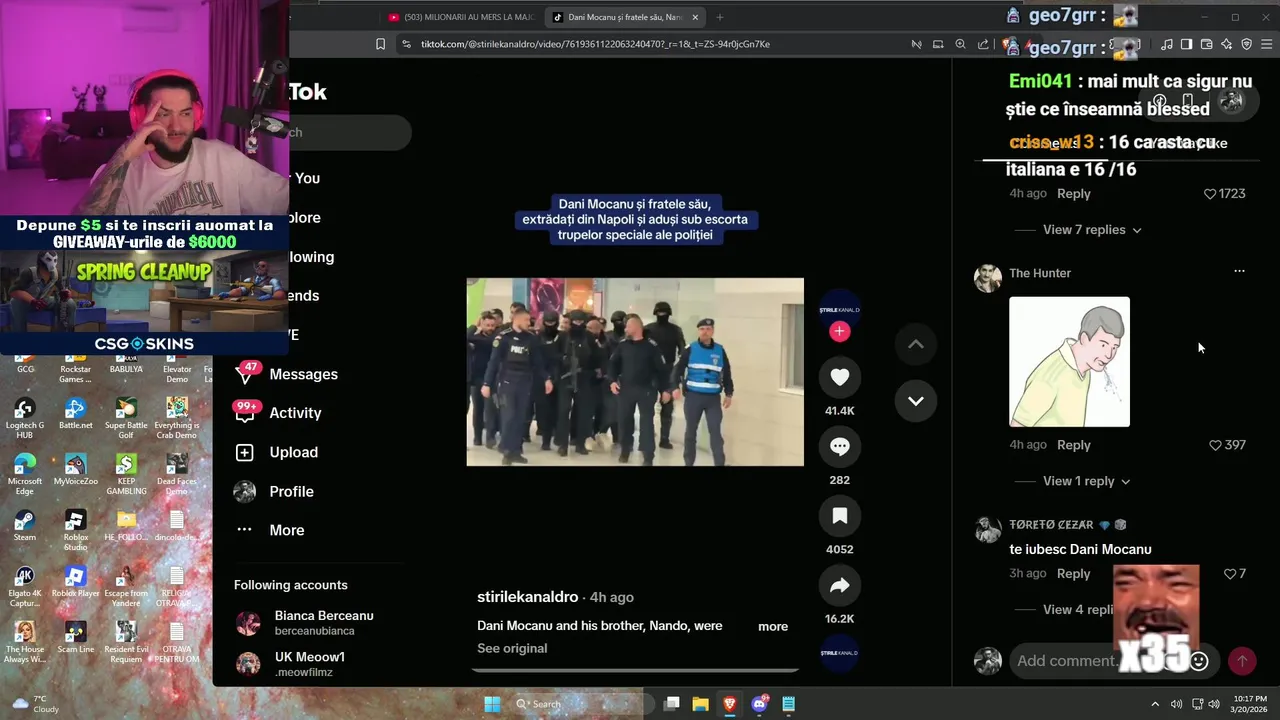
Task: Open UK Meoow1 in Following accounts
Action: coord(290,664)
